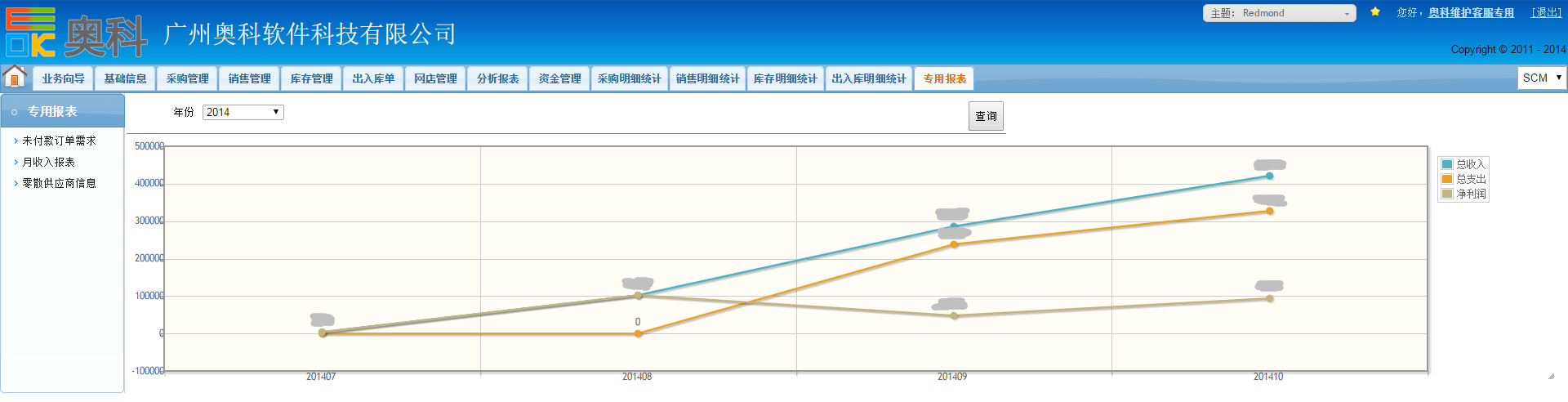Click the yellow star favorite icon
The height and width of the screenshot is (402, 1568).
coord(1375,12)
